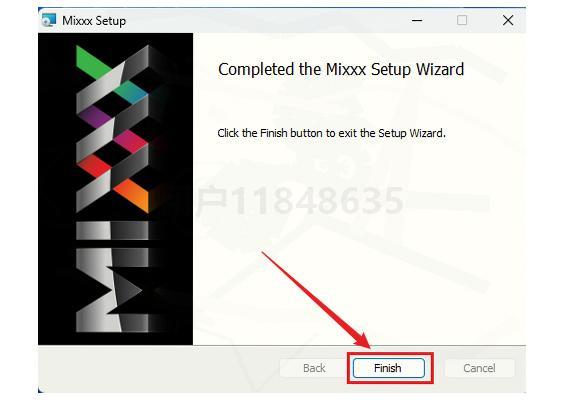Click the magenta diamond in the Mixxx logo
Screen dimensions: 565x400
[131, 141]
